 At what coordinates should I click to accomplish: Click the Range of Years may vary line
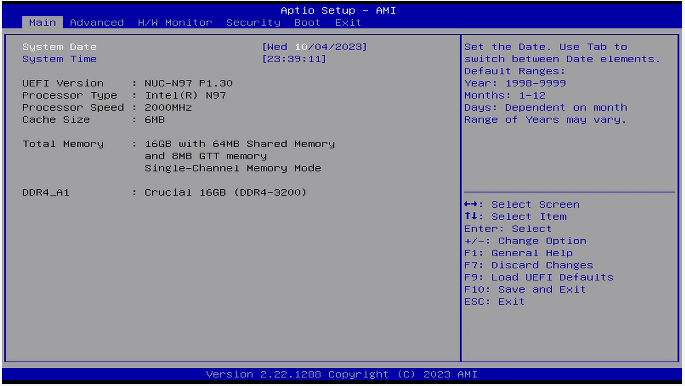pyautogui.click(x=545, y=120)
